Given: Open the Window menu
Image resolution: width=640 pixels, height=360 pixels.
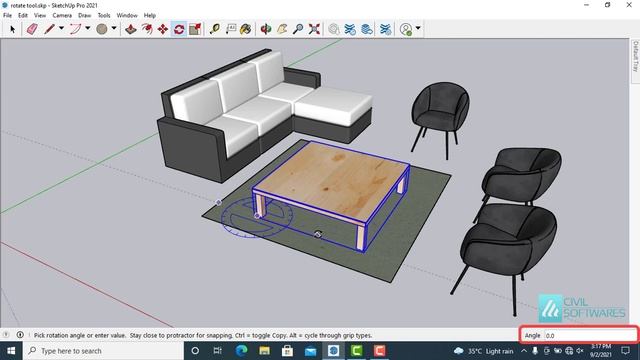Looking at the screenshot, I should (x=127, y=16).
